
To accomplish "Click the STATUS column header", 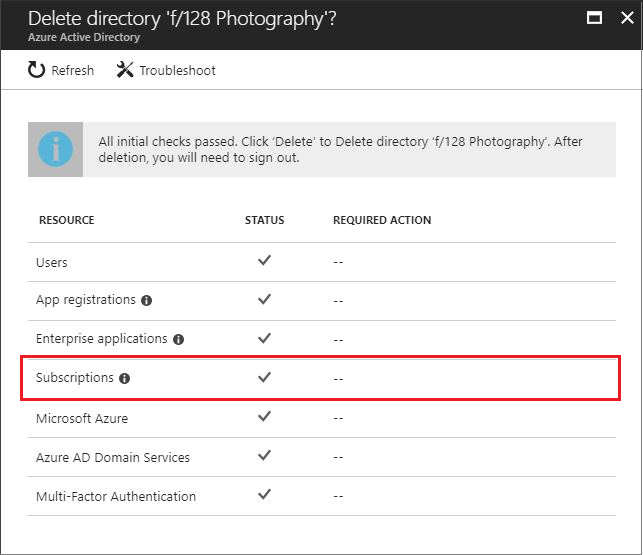I will (x=264, y=220).
